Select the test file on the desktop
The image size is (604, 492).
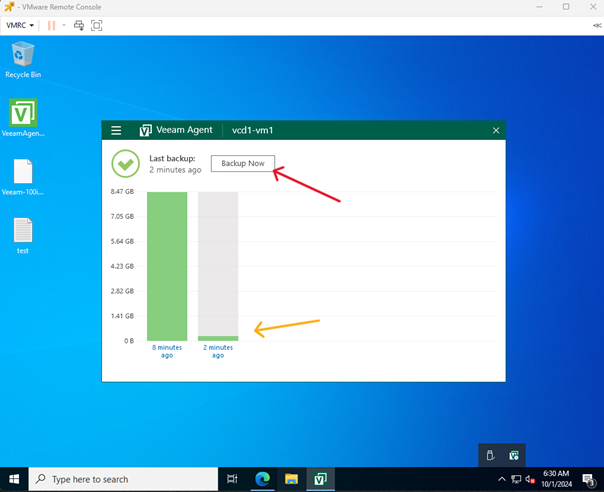[22, 234]
